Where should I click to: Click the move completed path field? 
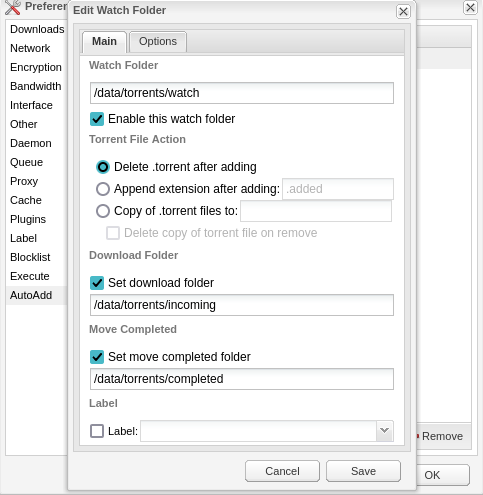[242, 379]
